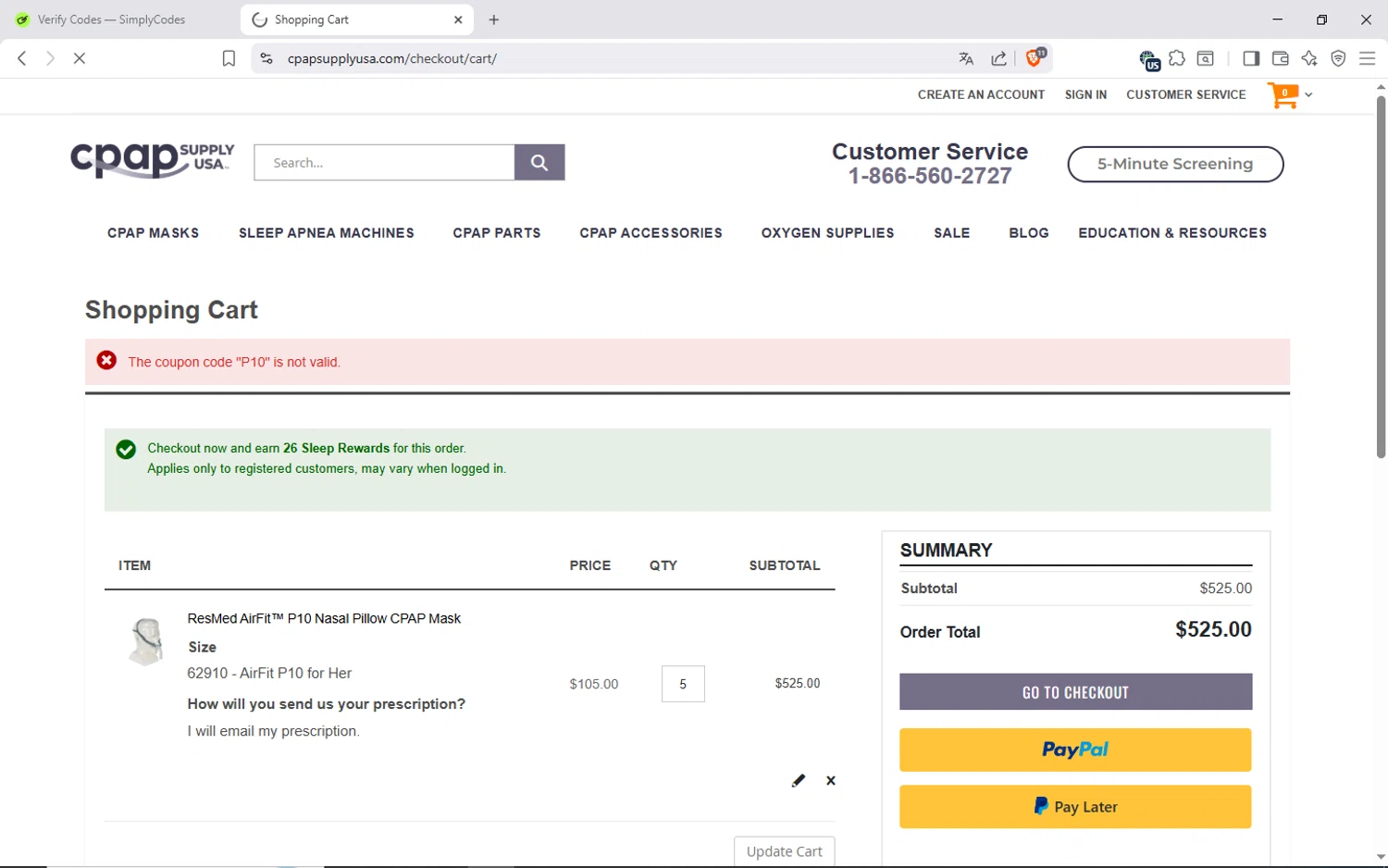The width and height of the screenshot is (1388, 868).
Task: Open OXYGEN SUPPLIES menu
Action: [828, 233]
